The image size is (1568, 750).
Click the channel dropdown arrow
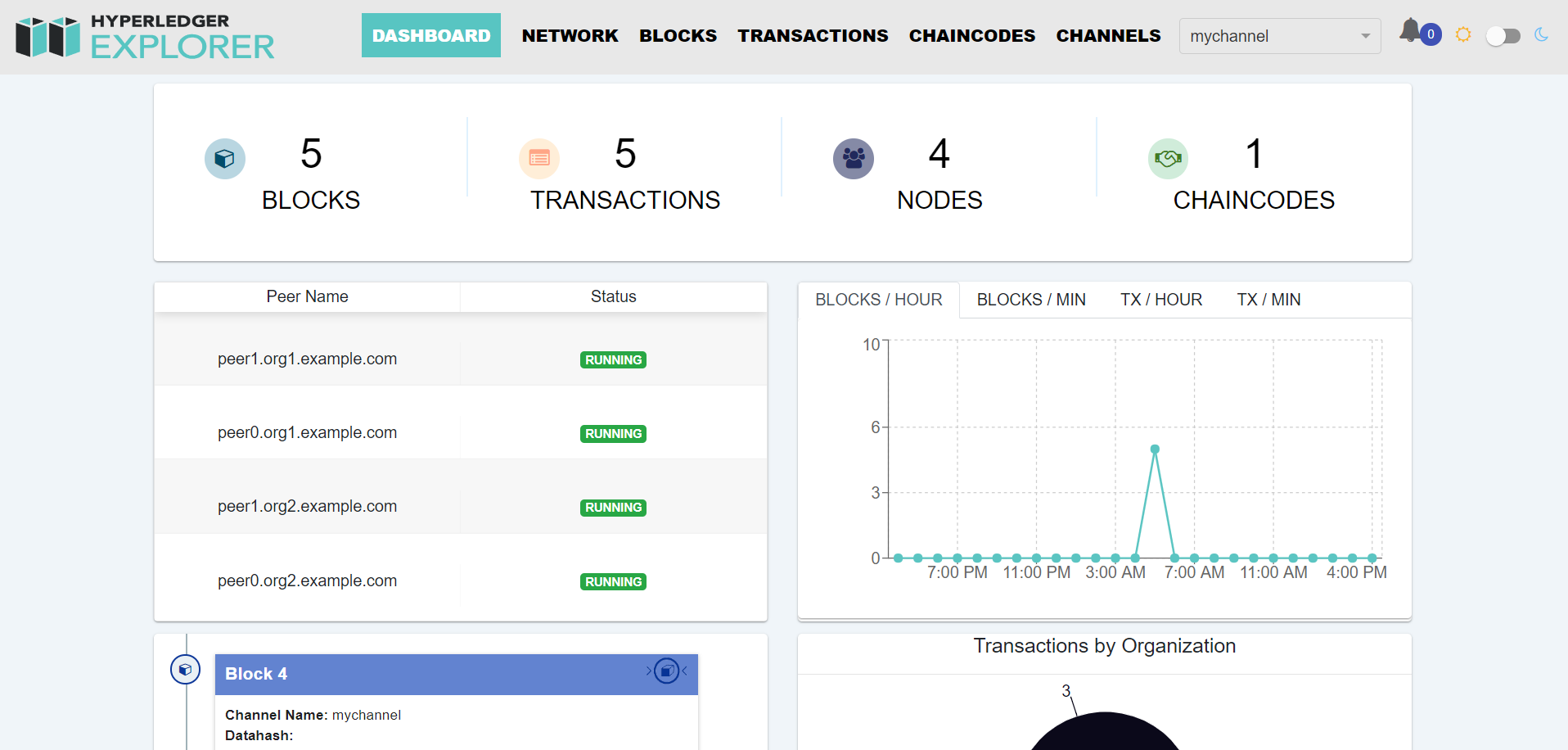[1366, 36]
